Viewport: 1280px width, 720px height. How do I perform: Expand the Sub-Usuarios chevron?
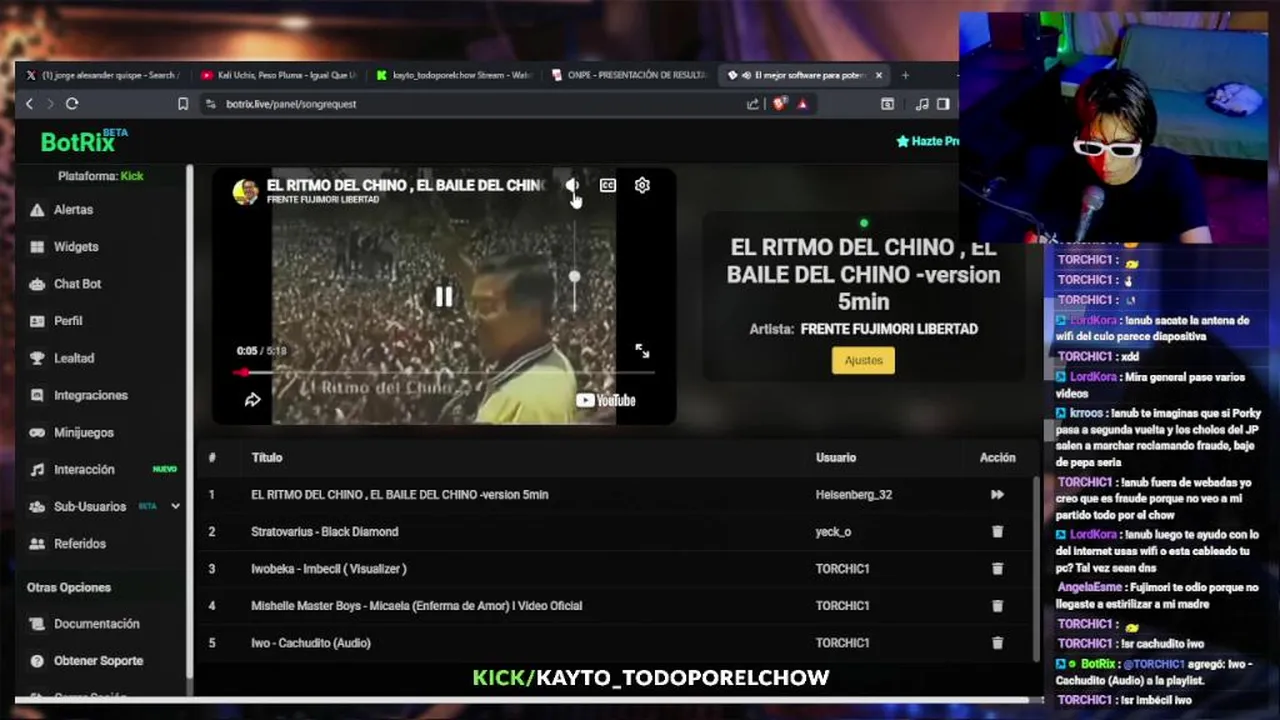[175, 507]
